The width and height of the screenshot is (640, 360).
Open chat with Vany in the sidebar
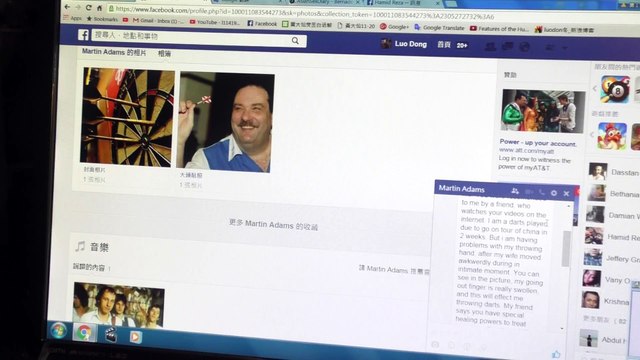pyautogui.click(x=606, y=279)
